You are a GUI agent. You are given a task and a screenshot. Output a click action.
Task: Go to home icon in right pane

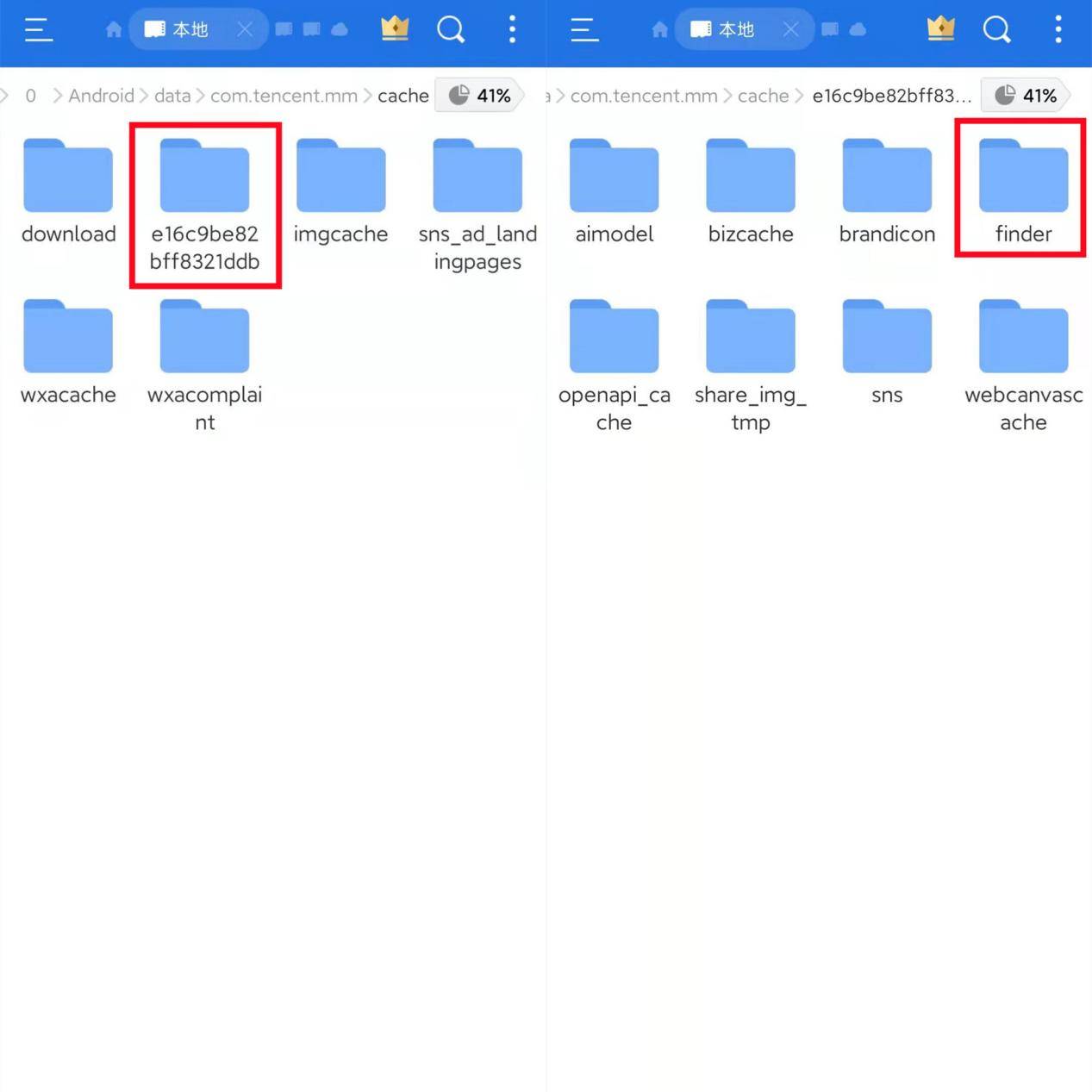(x=660, y=30)
